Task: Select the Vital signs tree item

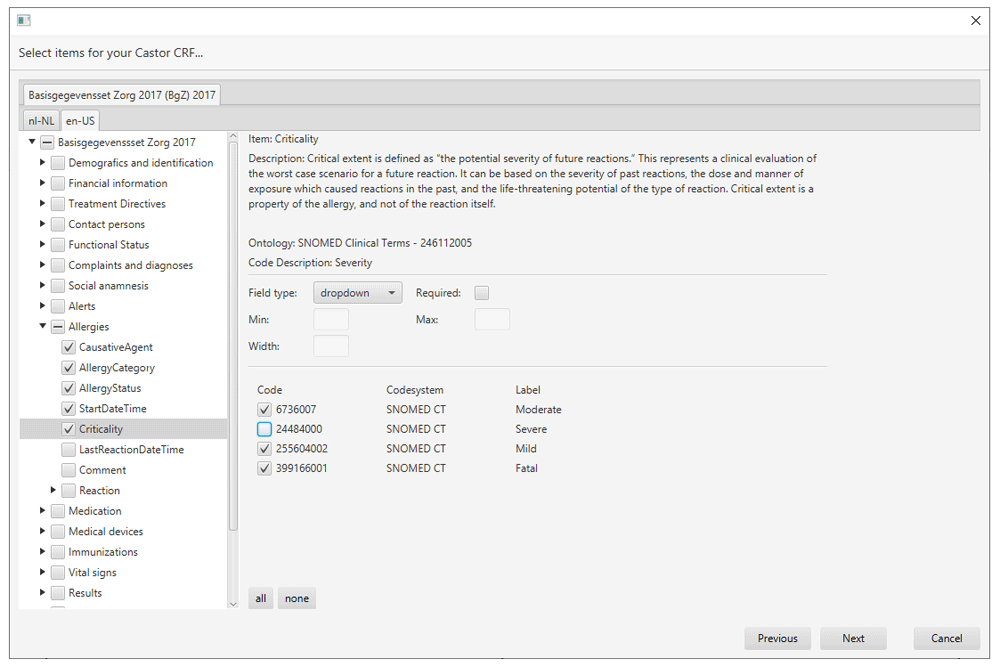Action: (92, 573)
